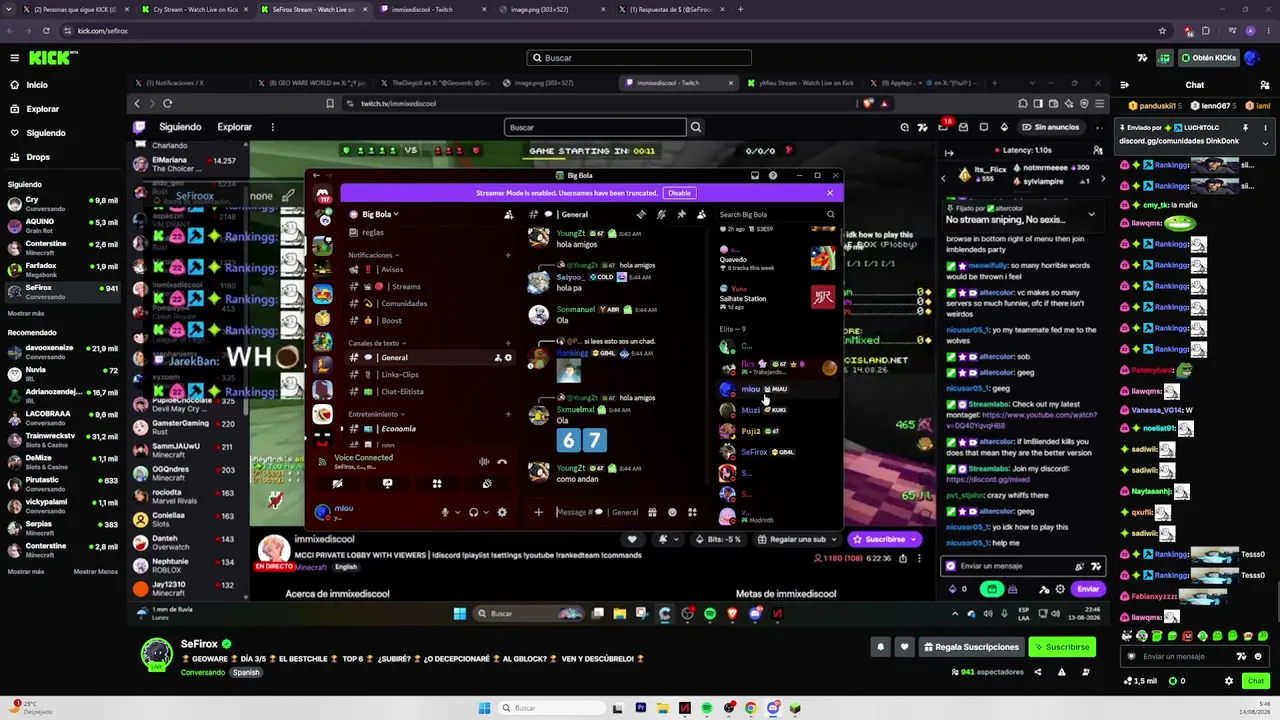Viewport: 1280px width, 720px height.
Task: Expand the pinned Kick chat message chevron
Action: 1265,143
